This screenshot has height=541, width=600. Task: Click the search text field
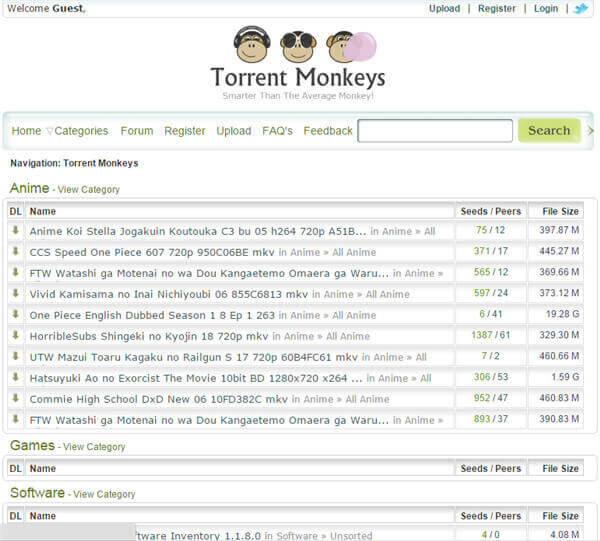(x=435, y=131)
